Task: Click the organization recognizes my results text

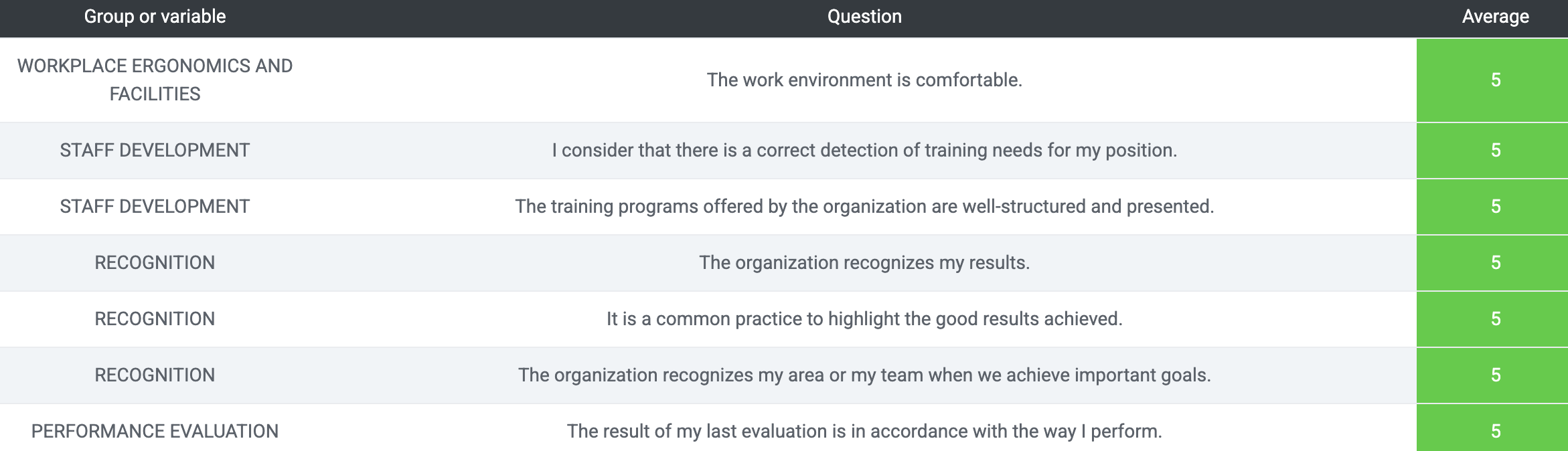Action: coord(864,262)
